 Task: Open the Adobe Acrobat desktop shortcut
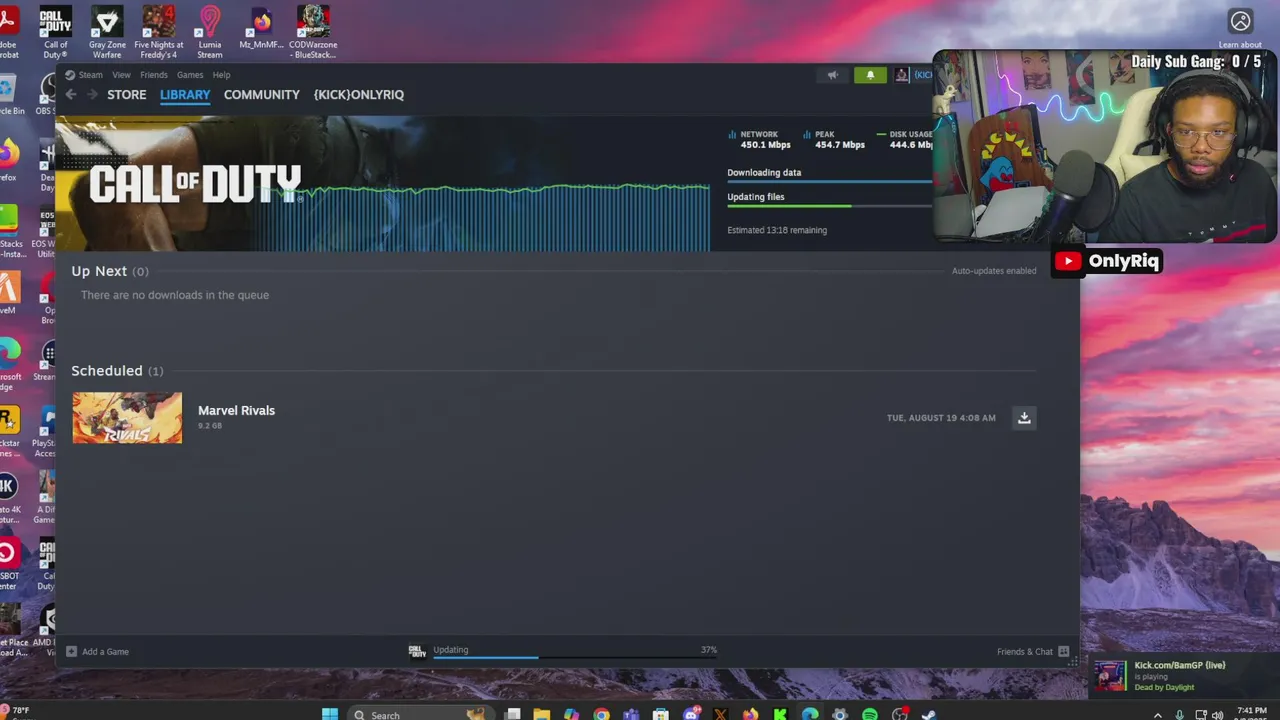click(x=8, y=33)
